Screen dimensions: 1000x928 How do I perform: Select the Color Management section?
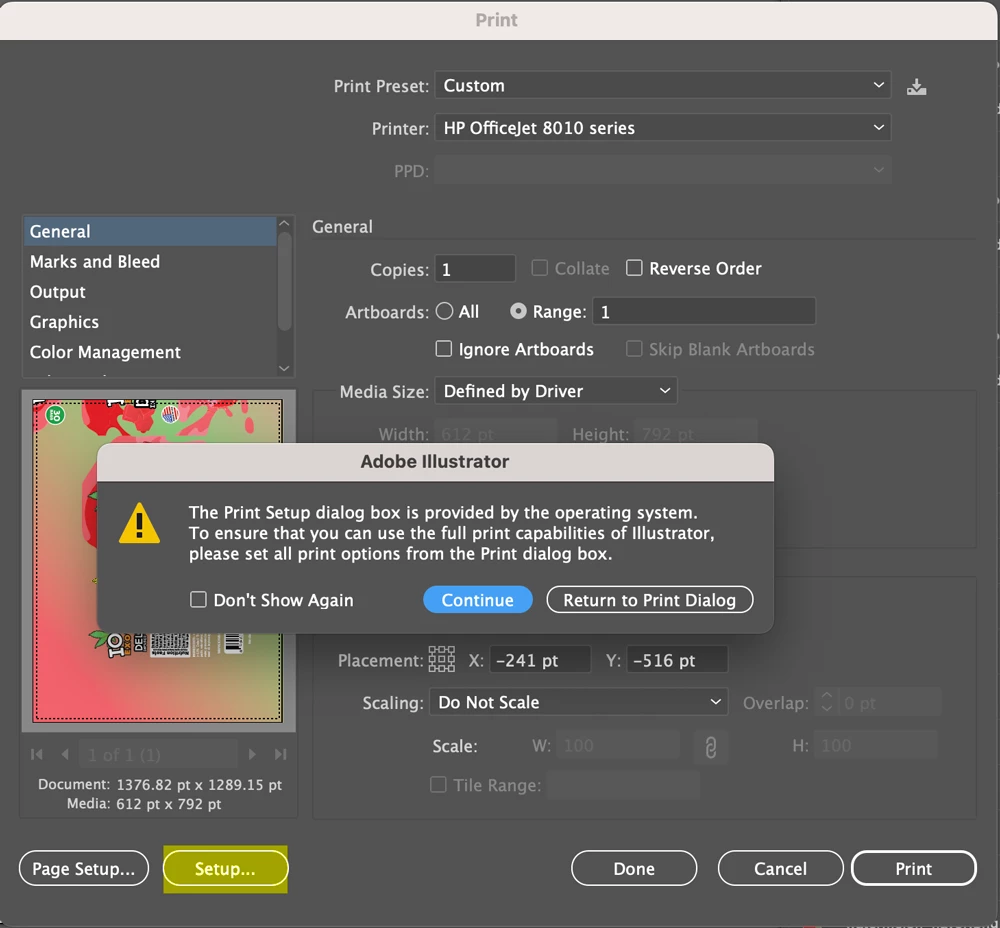point(151,351)
